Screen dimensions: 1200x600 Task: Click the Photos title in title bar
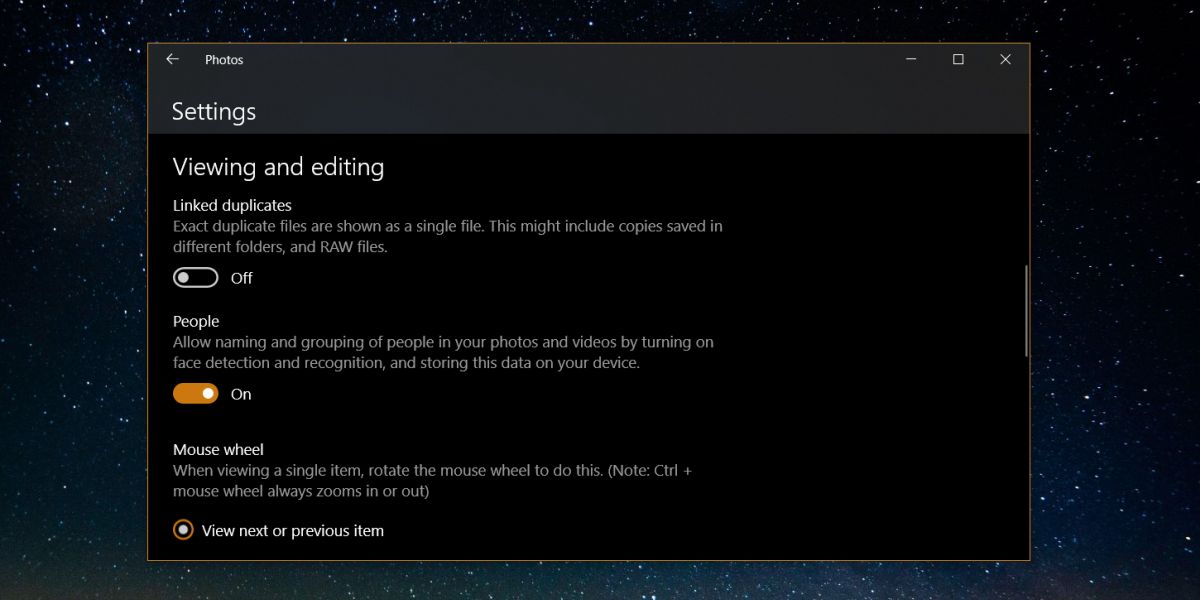click(x=224, y=60)
